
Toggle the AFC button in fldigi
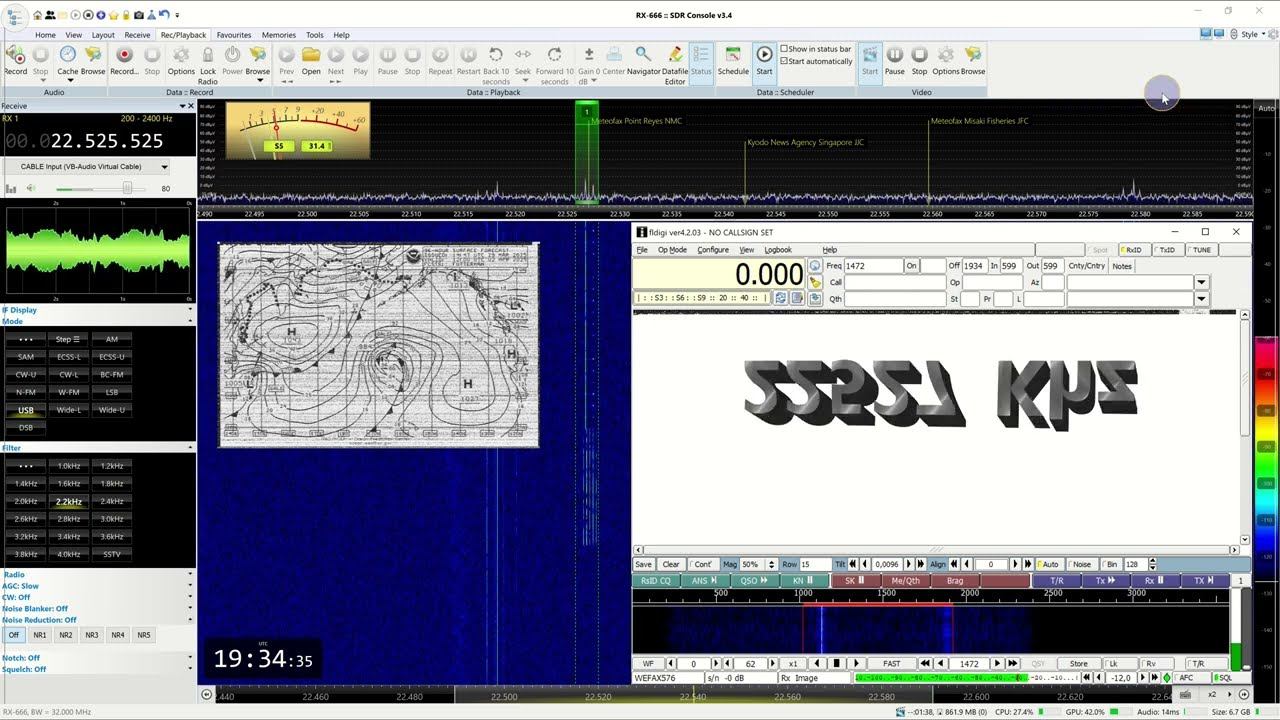click(x=1186, y=678)
